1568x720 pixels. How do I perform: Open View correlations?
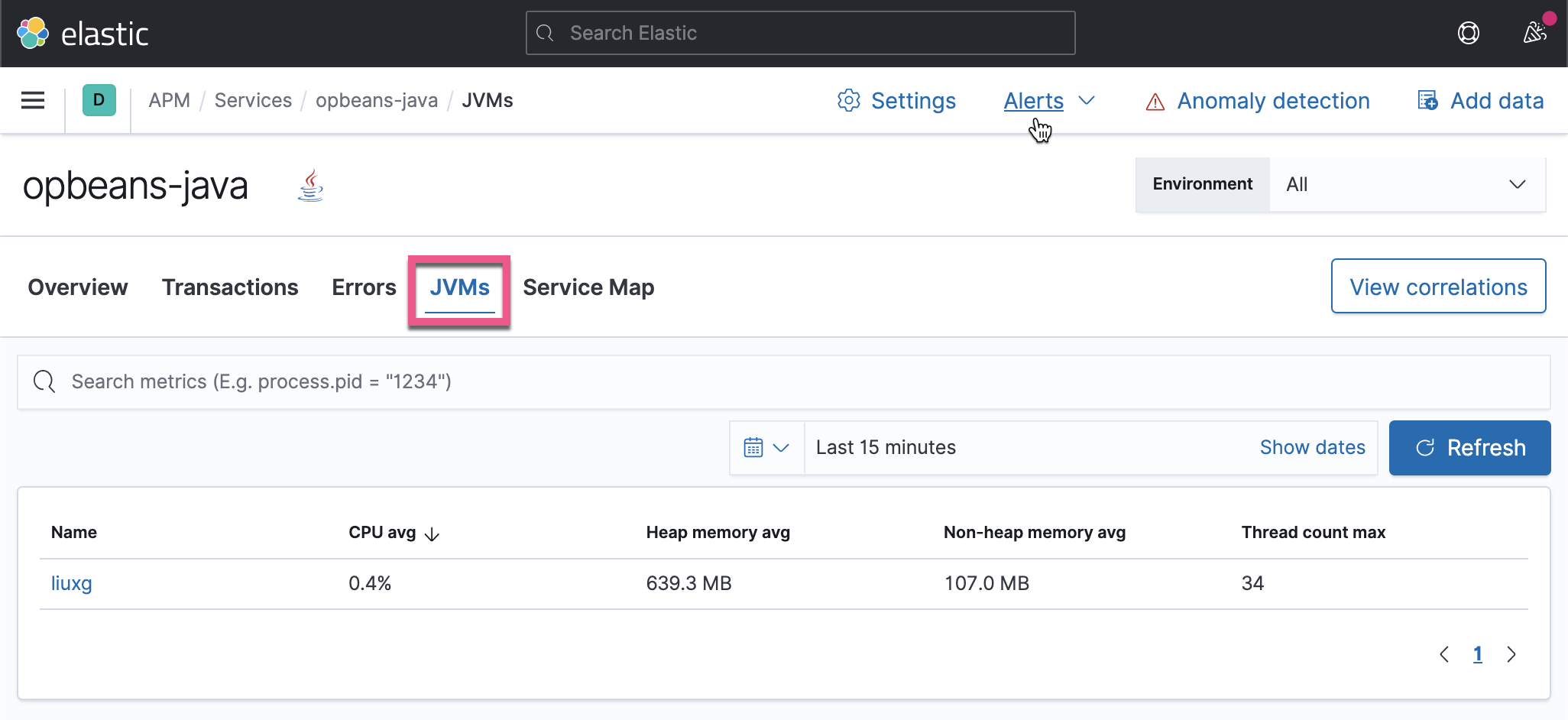[1438, 286]
